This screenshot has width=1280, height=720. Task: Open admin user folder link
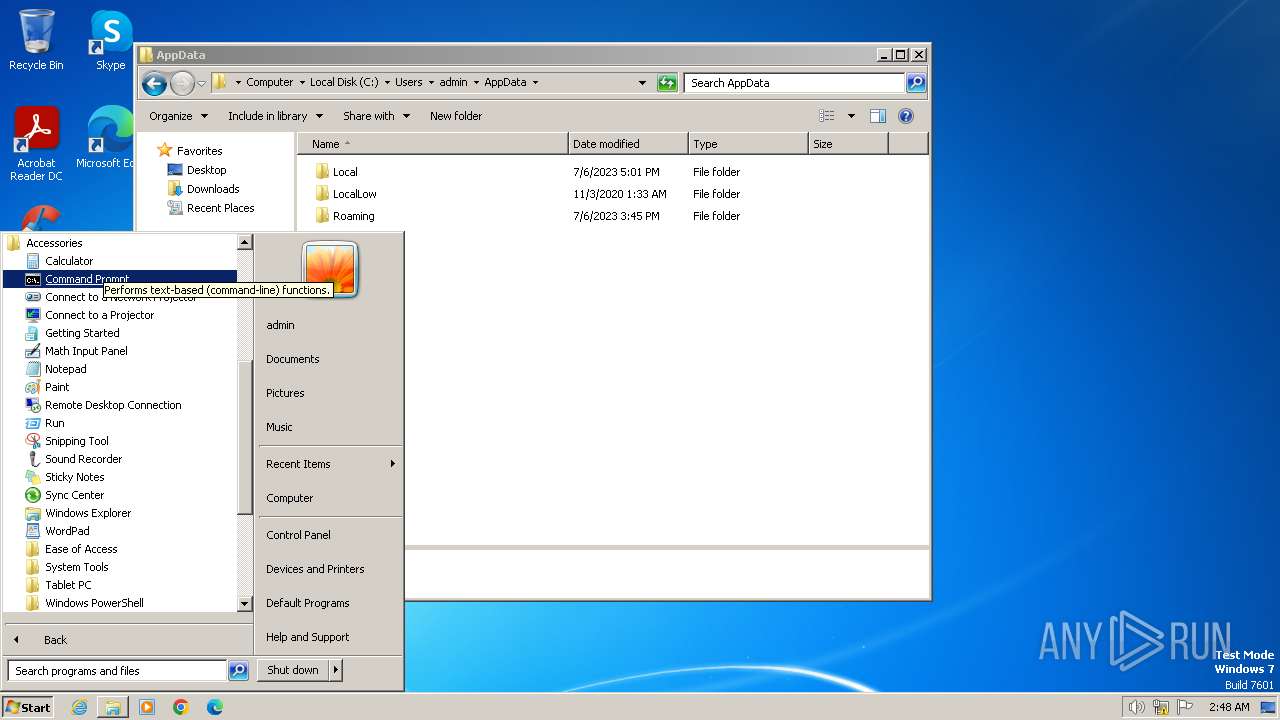(x=280, y=325)
